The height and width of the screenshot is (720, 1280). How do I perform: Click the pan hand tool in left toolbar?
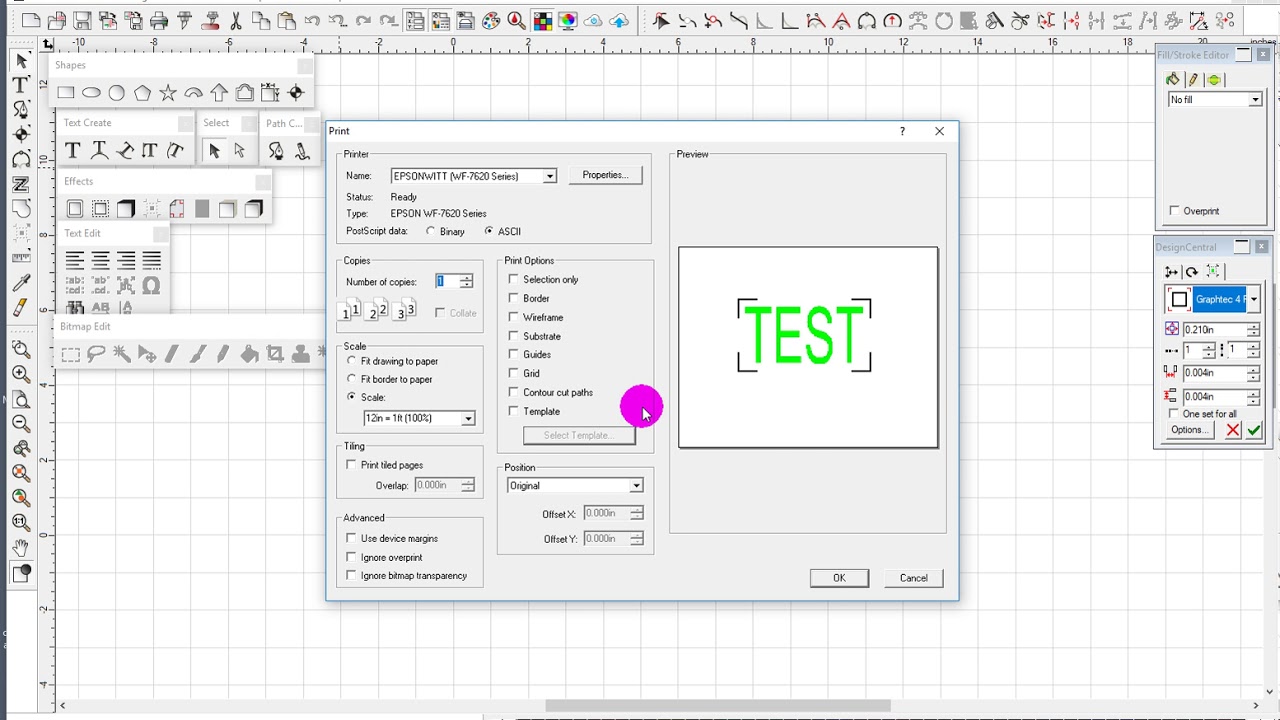pyautogui.click(x=21, y=547)
